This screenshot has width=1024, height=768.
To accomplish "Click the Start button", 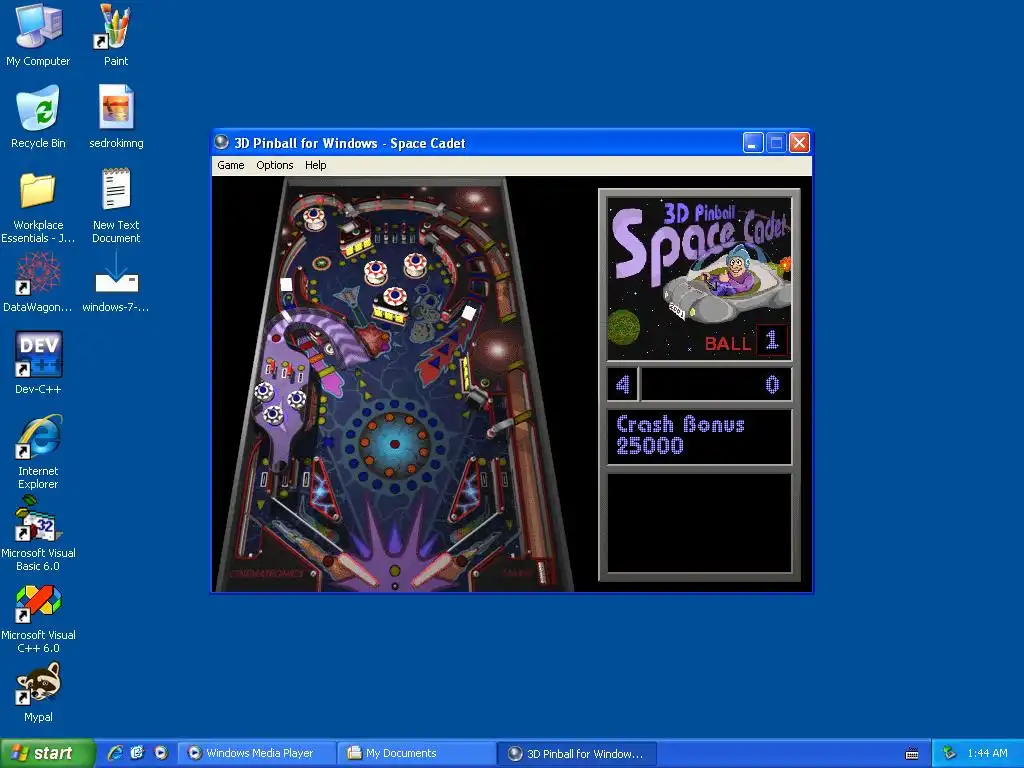I will pyautogui.click(x=47, y=753).
